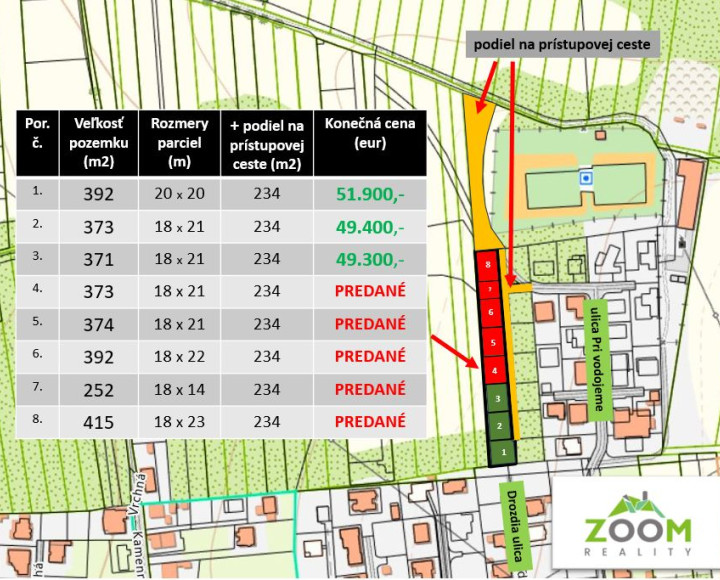Screen dimensions: 720x580
Task: Click the blue marker on the sports field
Action: pyautogui.click(x=586, y=178)
